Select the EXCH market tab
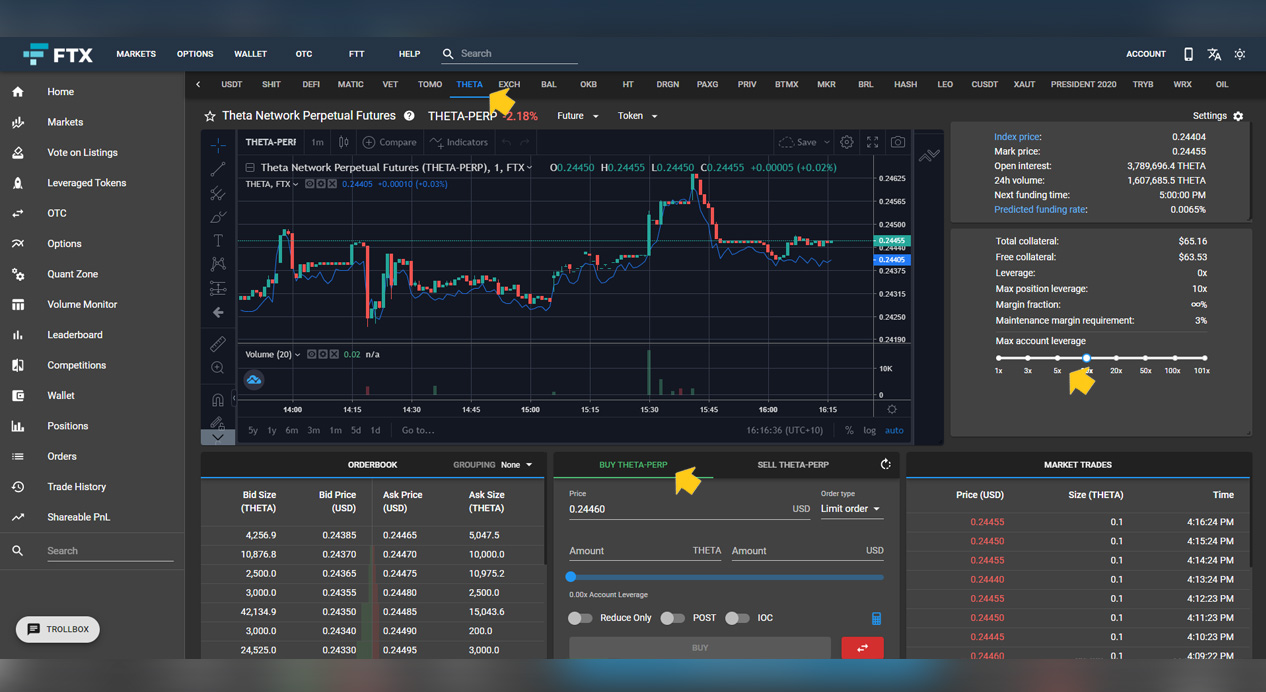1266x692 pixels. coord(509,85)
